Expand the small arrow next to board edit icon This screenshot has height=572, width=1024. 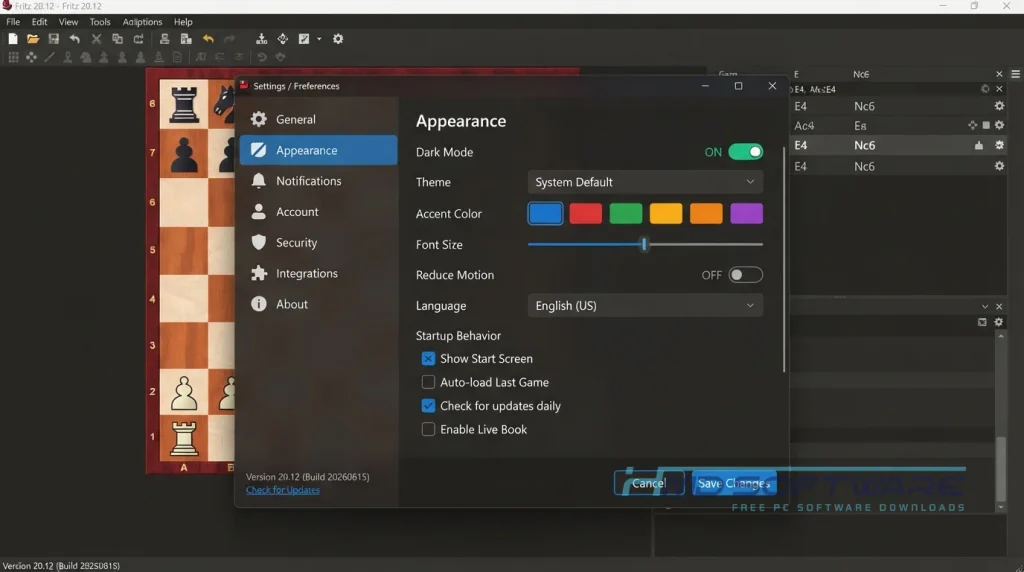click(x=319, y=39)
